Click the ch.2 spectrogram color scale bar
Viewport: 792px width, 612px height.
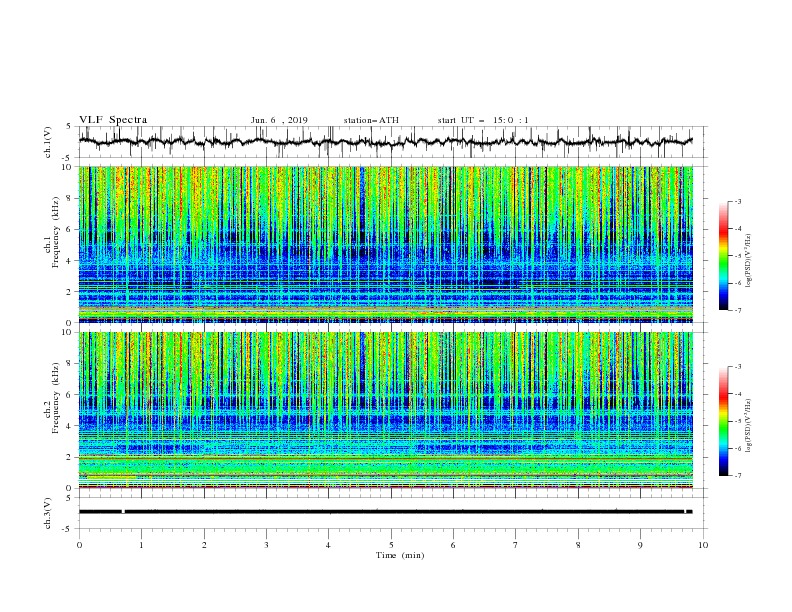pos(723,421)
